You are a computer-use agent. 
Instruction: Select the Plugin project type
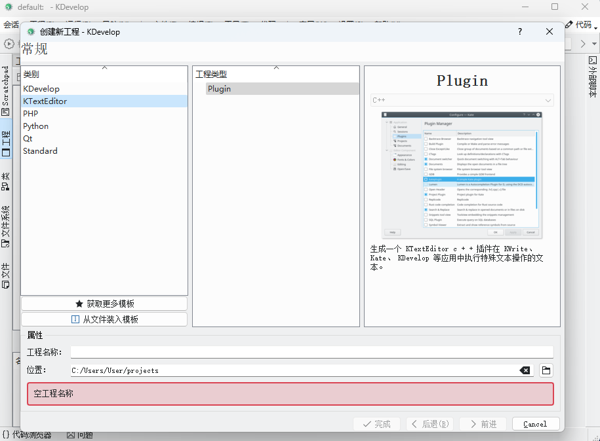[218, 89]
